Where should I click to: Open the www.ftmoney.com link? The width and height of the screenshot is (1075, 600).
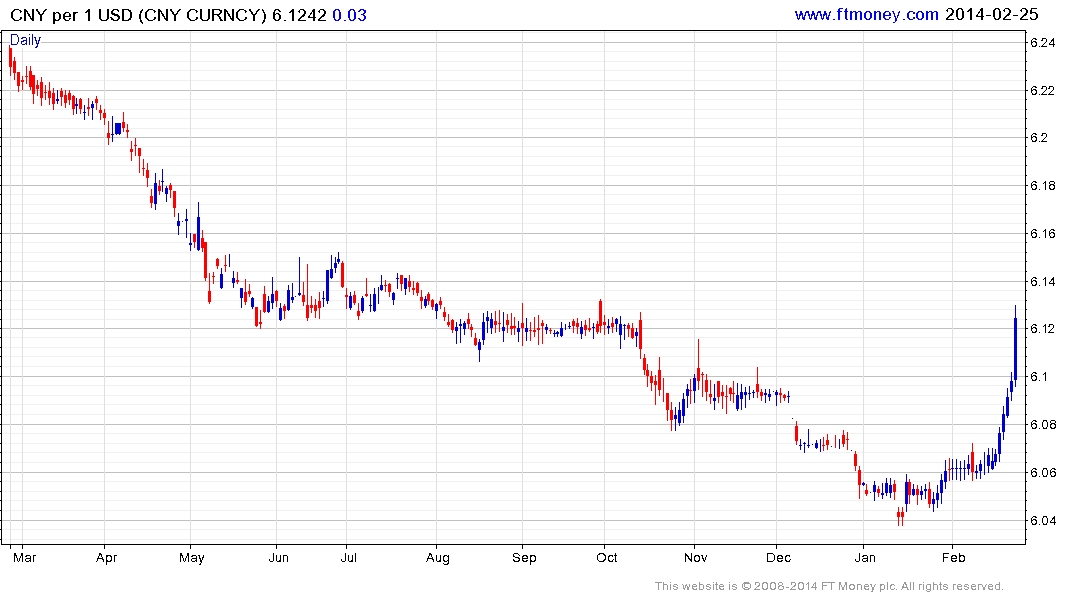(x=866, y=14)
